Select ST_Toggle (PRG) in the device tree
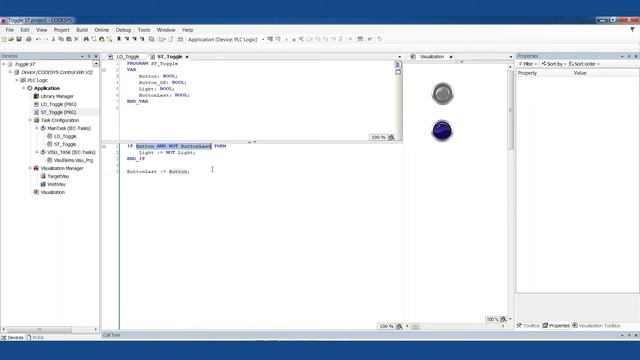 click(58, 112)
